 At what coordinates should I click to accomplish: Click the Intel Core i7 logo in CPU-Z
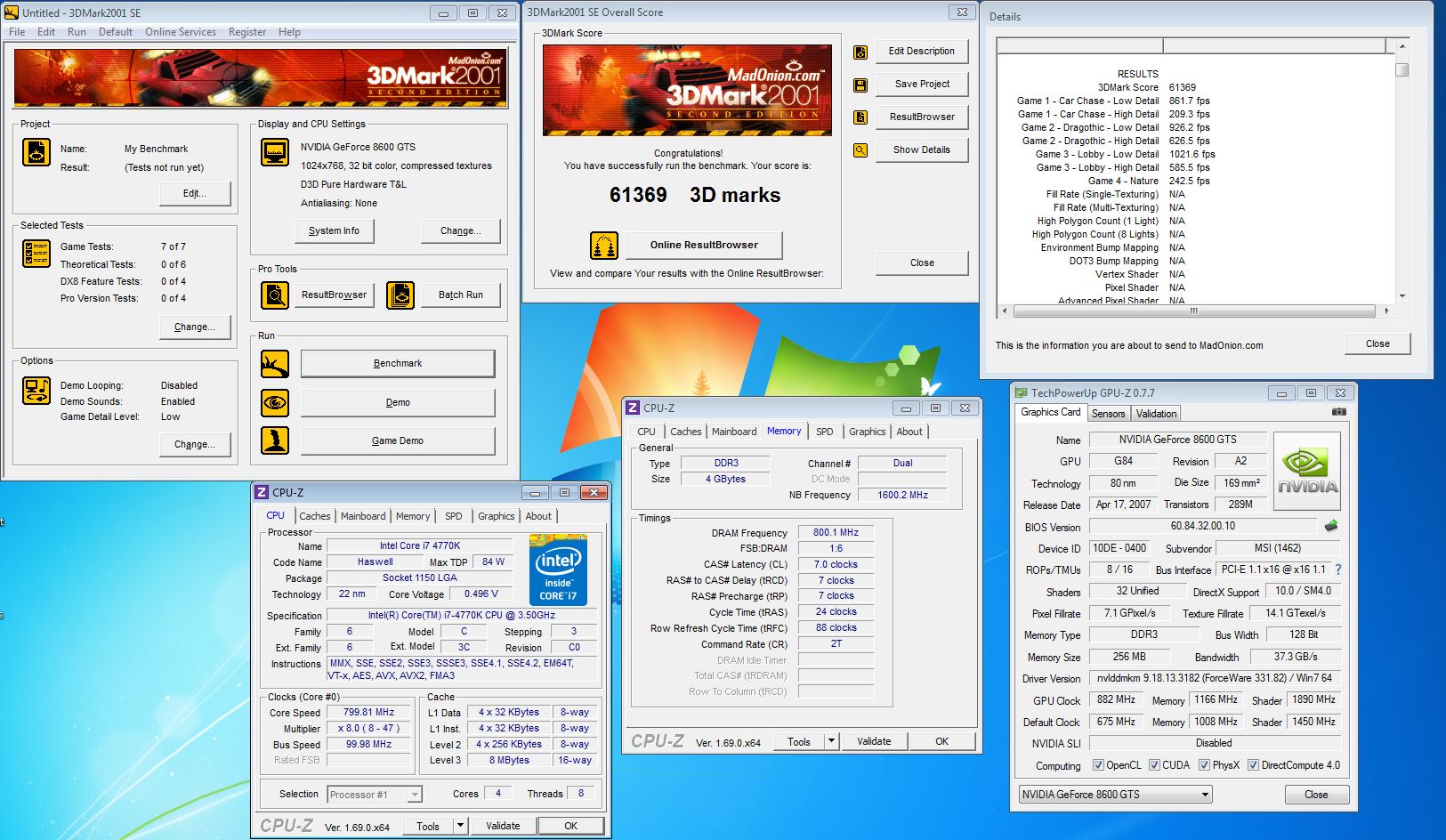coord(558,569)
